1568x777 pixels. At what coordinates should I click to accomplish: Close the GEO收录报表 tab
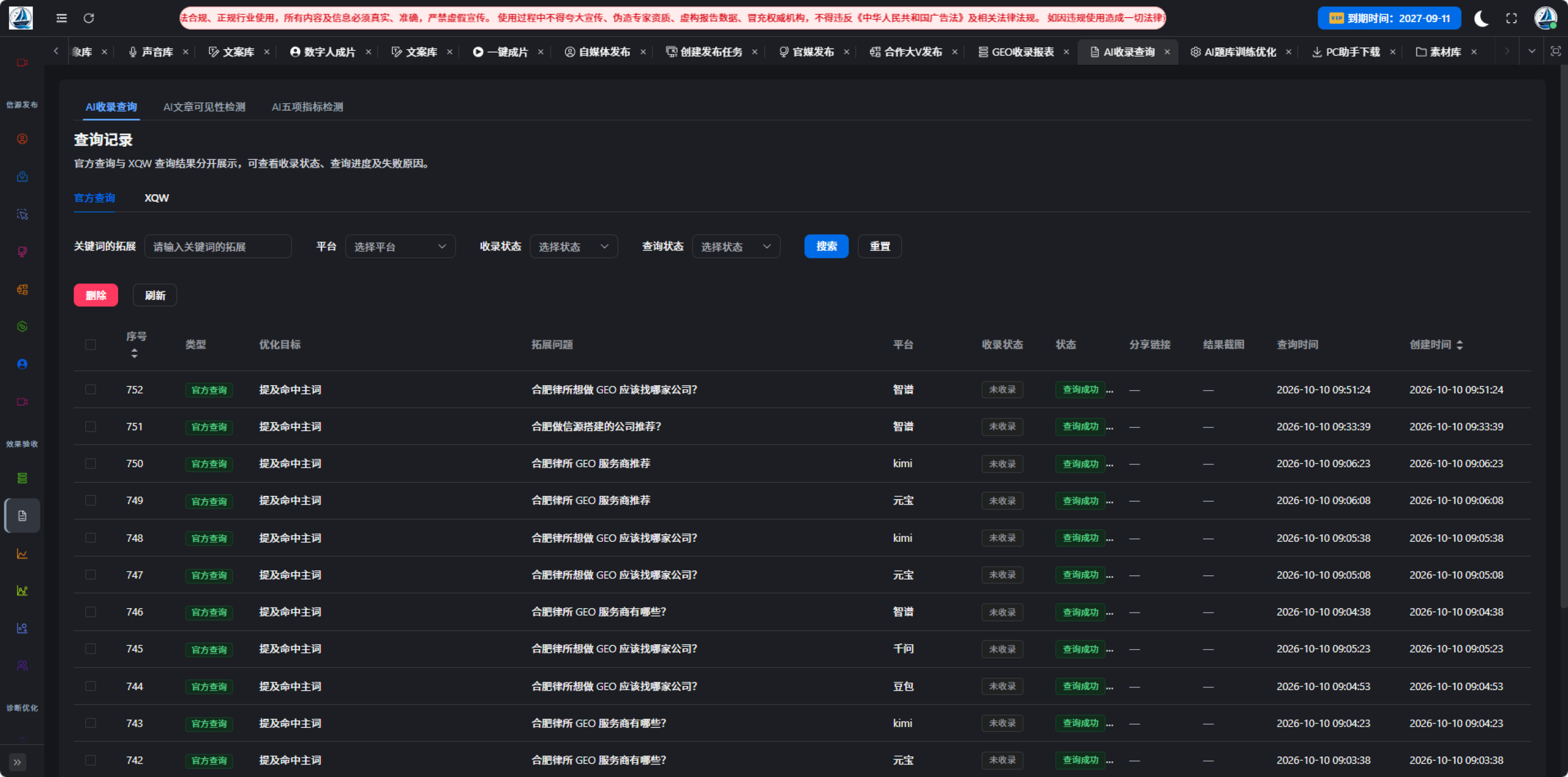point(1067,52)
